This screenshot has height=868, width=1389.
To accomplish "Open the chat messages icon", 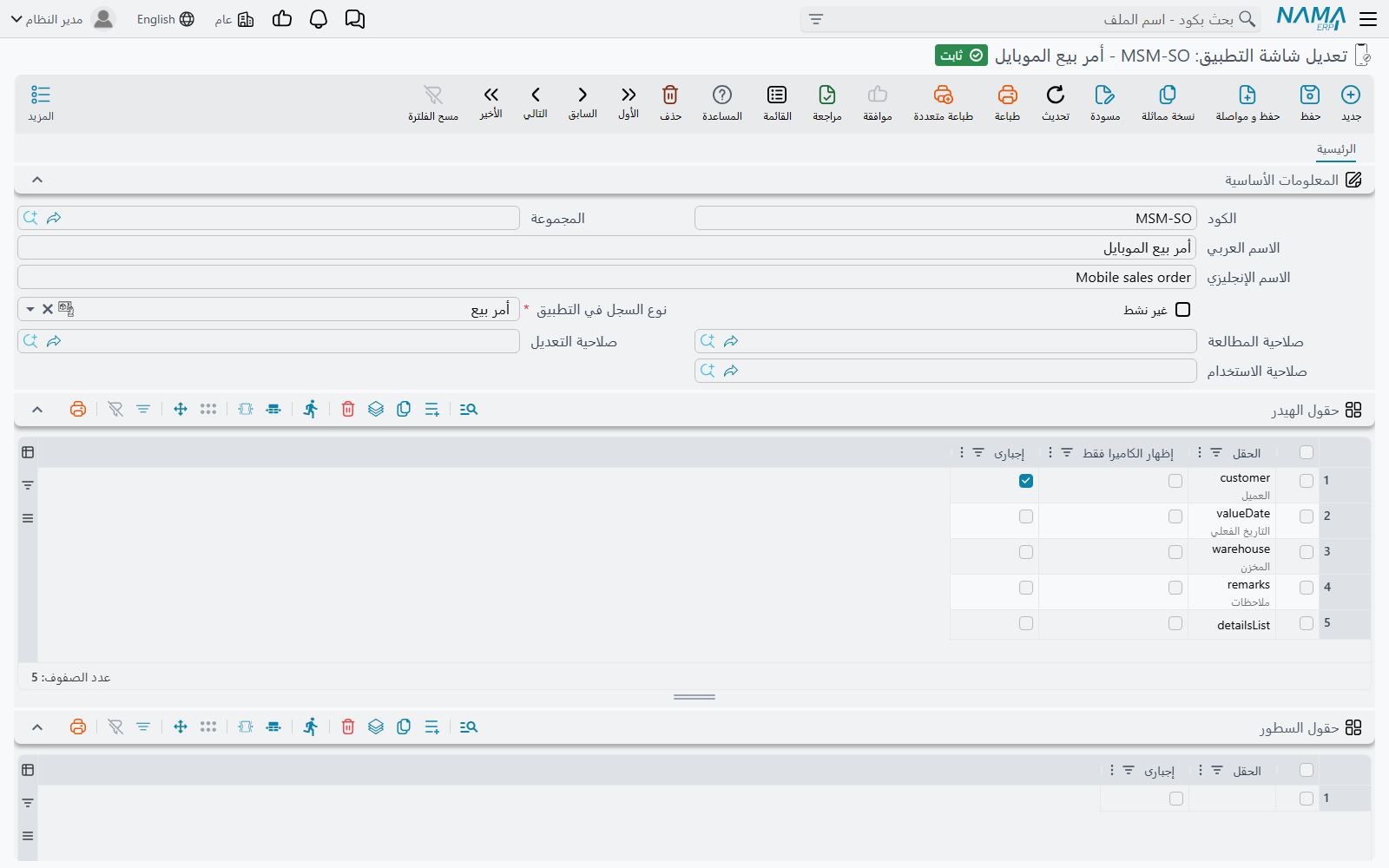I will tap(355, 19).
